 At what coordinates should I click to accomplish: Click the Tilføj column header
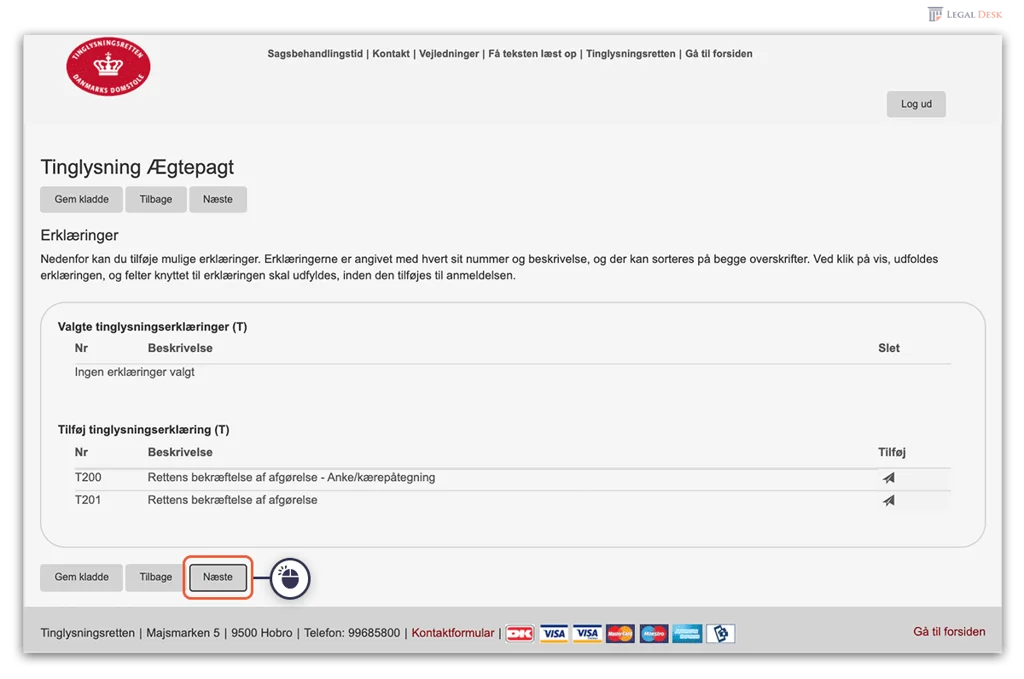tap(892, 452)
